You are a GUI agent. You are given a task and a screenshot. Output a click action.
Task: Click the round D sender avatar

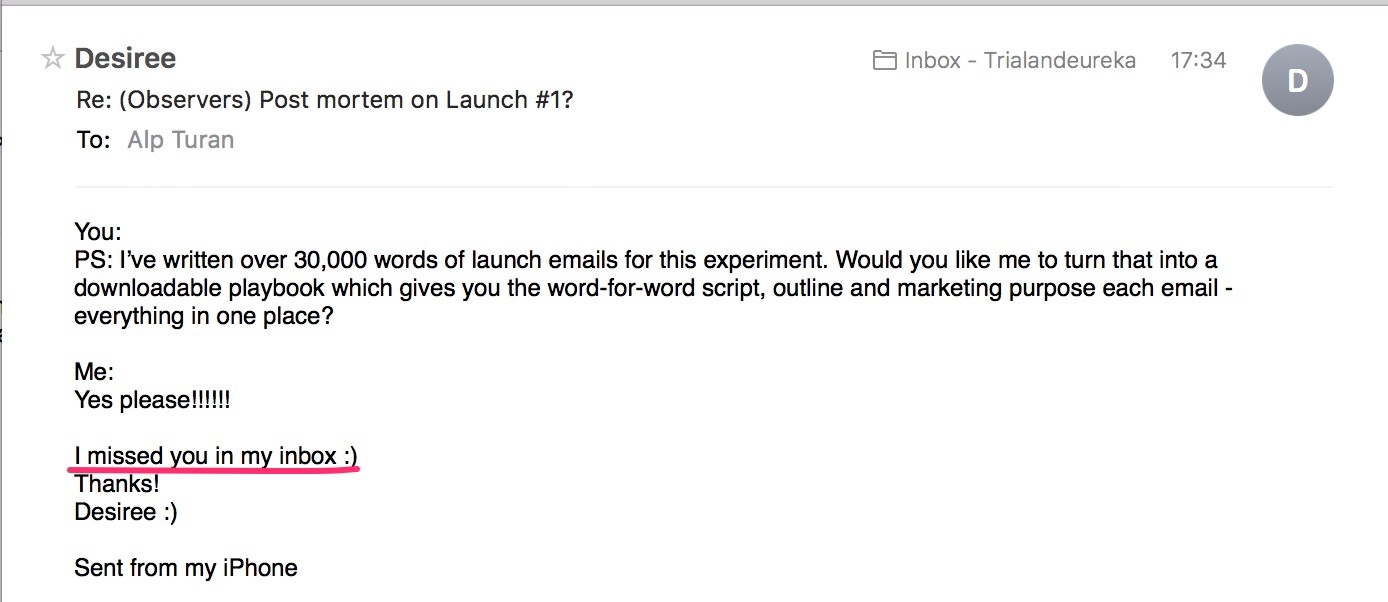point(1297,81)
